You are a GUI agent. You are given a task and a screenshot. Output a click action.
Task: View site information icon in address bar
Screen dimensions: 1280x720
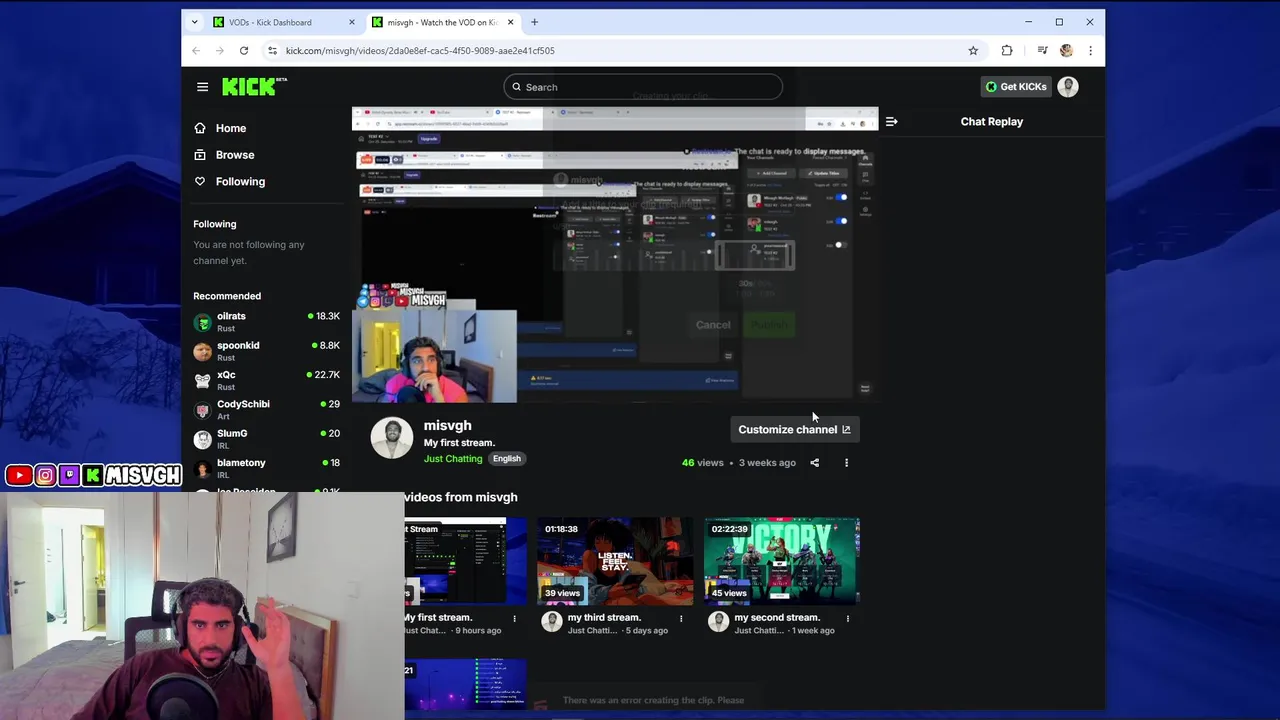272,51
